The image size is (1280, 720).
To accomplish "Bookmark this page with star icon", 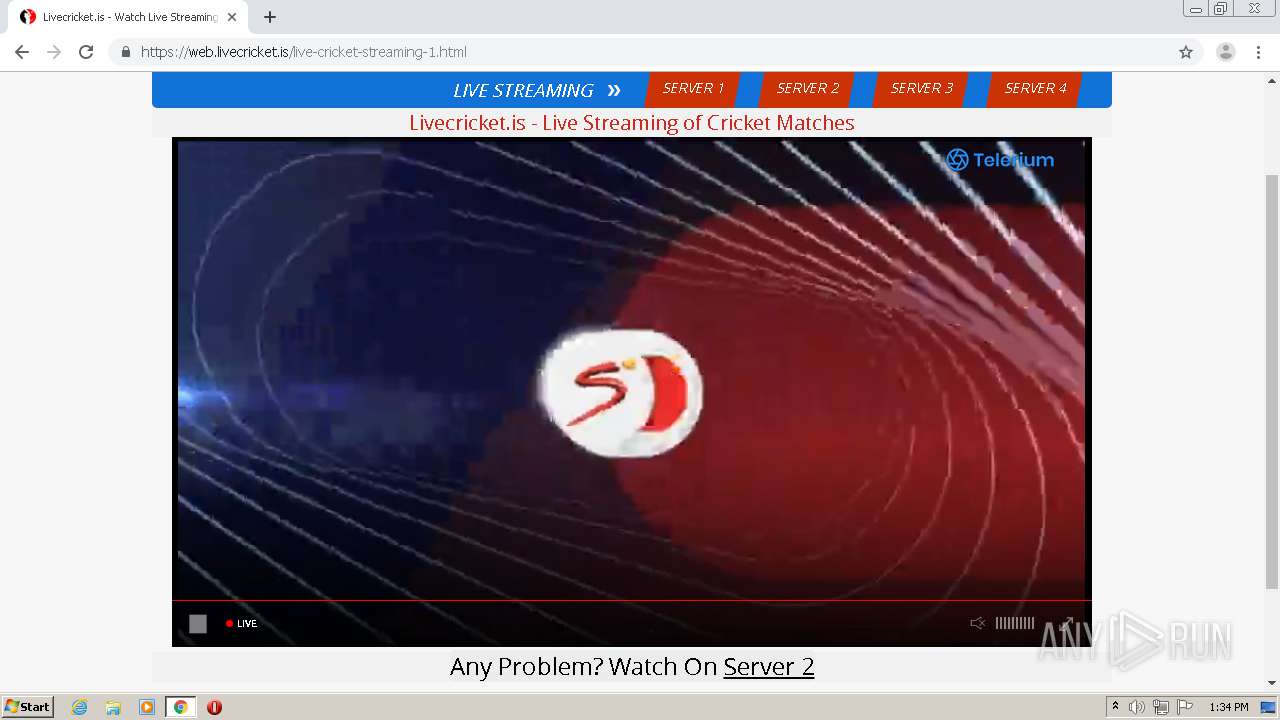I will click(1186, 52).
